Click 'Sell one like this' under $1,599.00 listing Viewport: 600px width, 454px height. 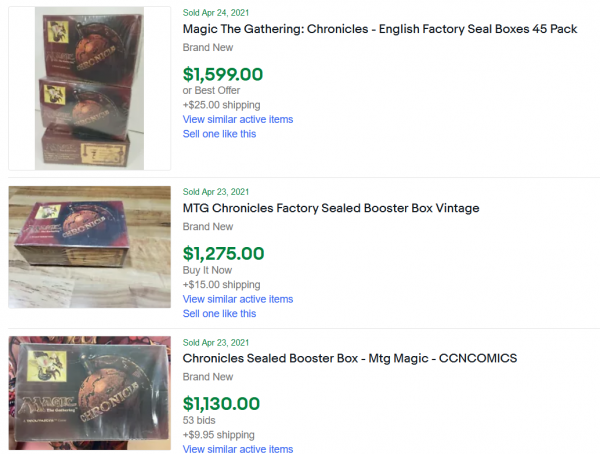(x=219, y=134)
